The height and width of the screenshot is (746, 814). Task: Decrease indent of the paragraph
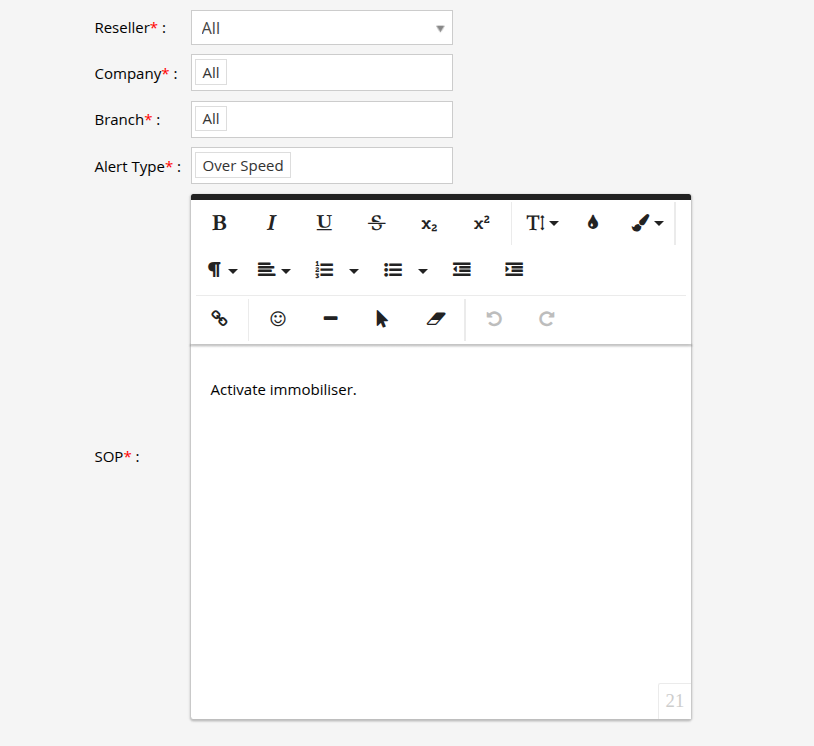[x=461, y=270]
